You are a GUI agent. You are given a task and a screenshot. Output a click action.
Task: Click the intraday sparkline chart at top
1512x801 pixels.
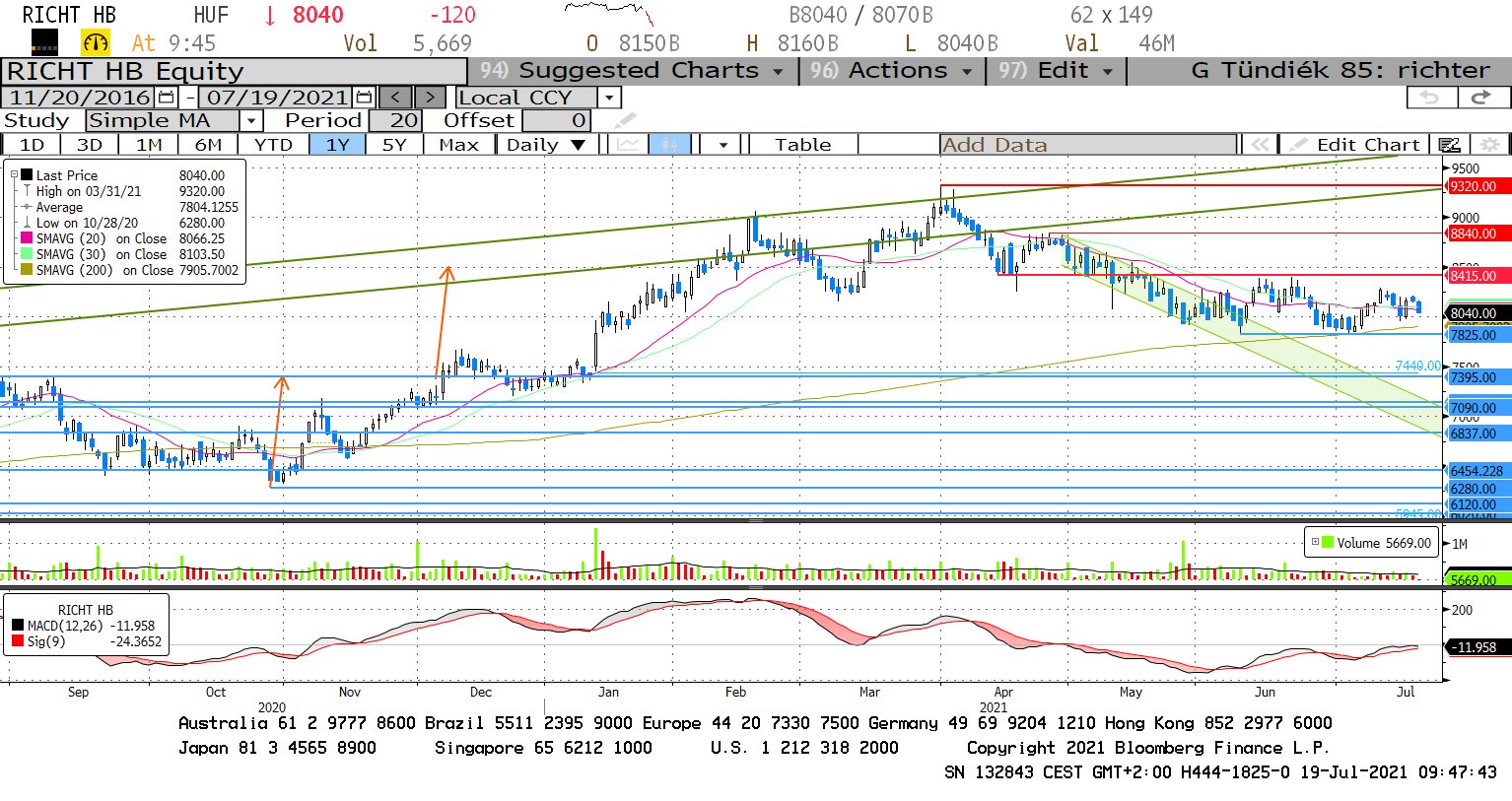pos(608,13)
